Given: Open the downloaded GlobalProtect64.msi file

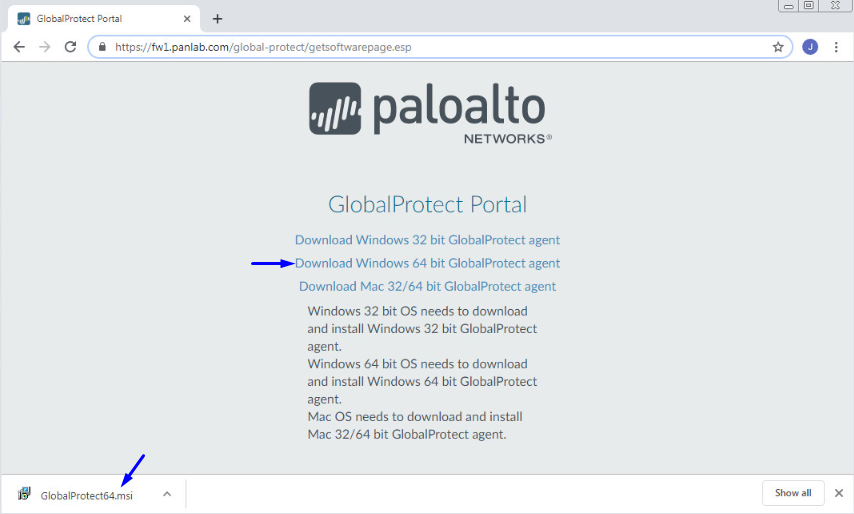Looking at the screenshot, I should tap(86, 495).
